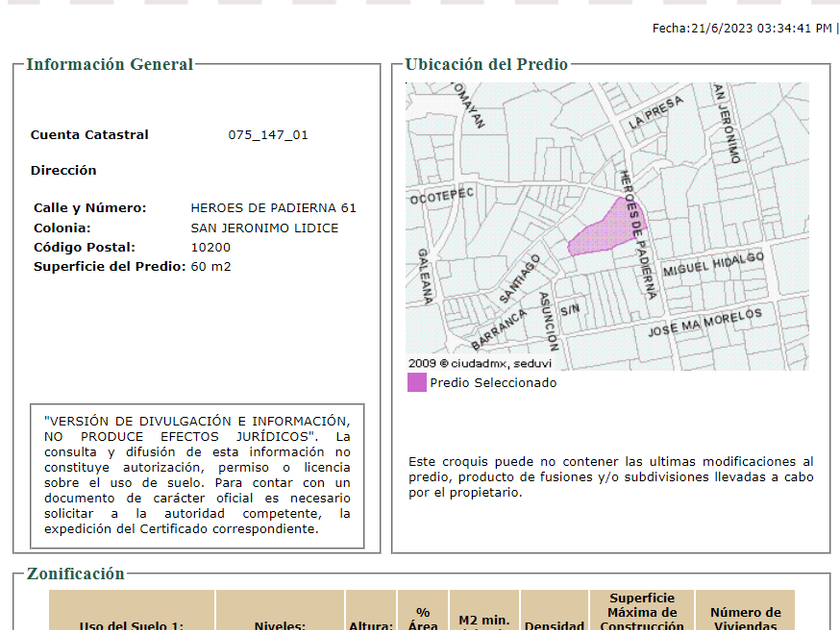Select the Densidad column header
Screen dimensions: 840x630
(554, 625)
